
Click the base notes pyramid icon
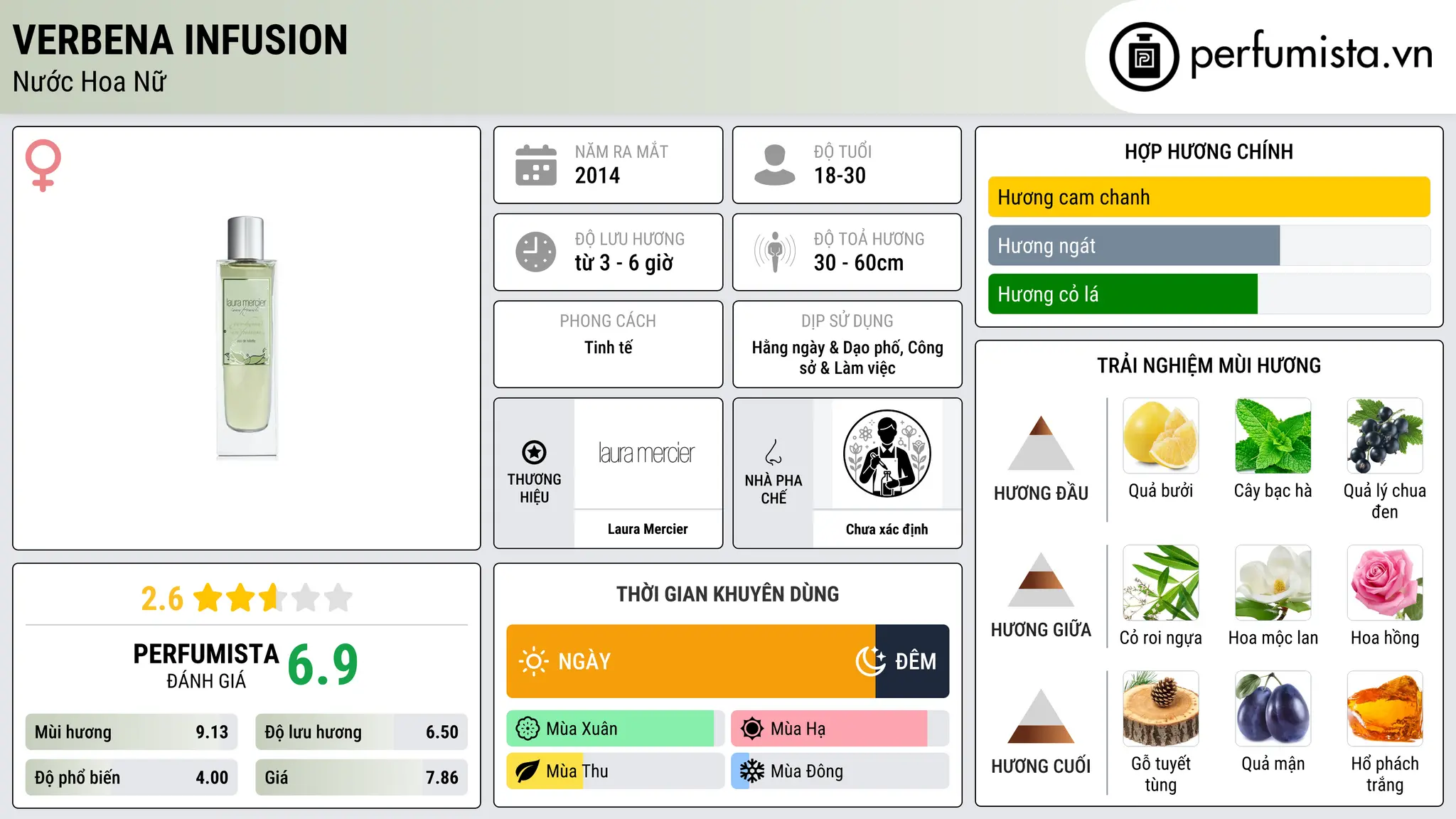click(1041, 716)
